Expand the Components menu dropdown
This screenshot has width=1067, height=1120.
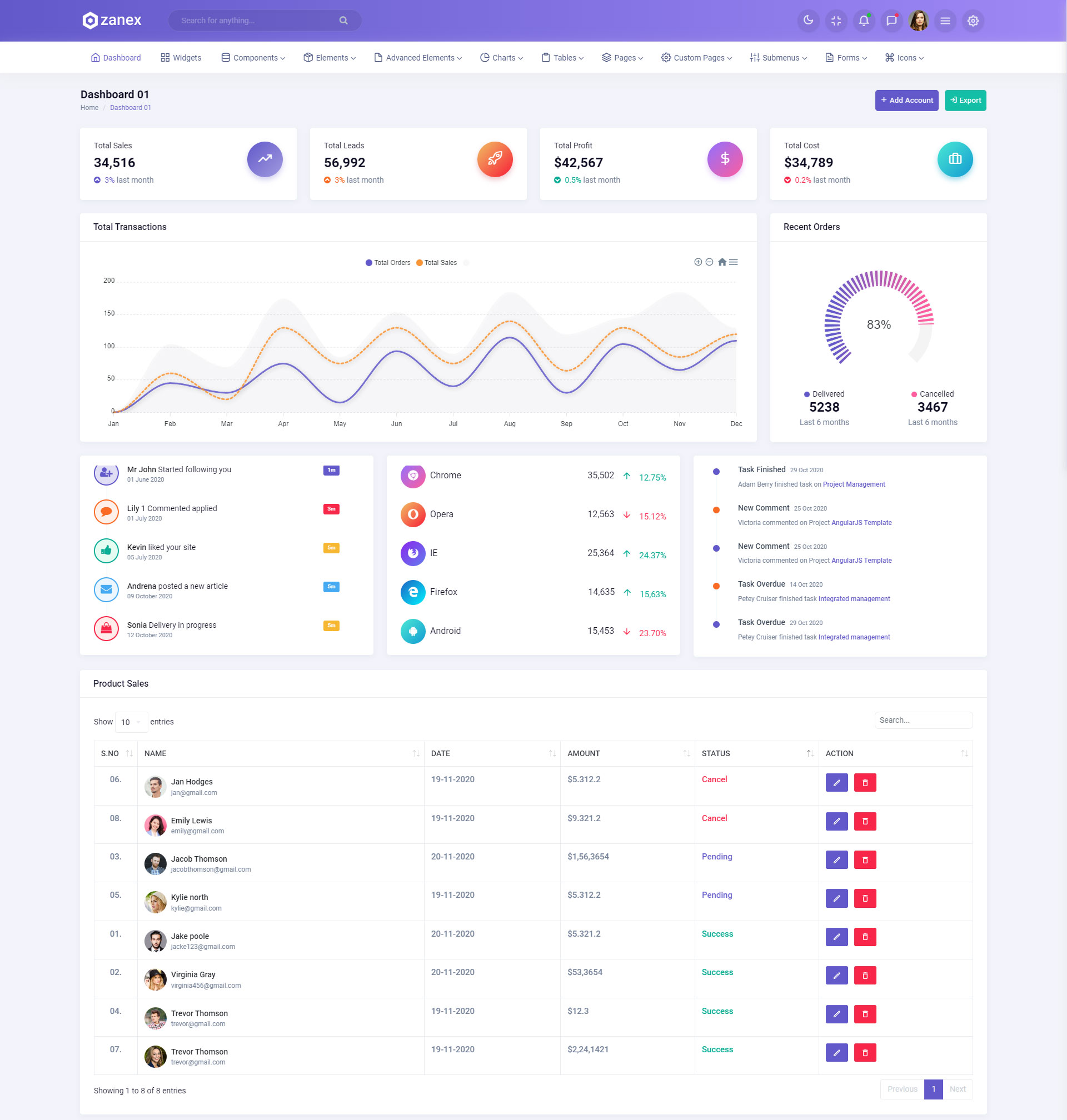click(x=253, y=58)
